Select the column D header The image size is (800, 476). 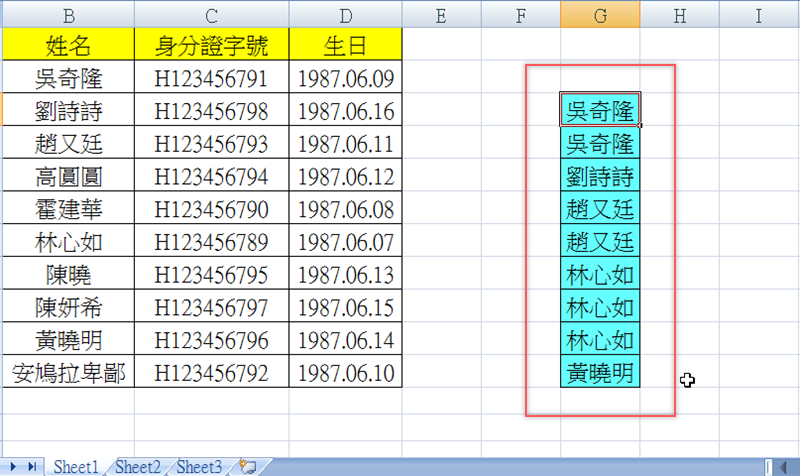click(345, 15)
